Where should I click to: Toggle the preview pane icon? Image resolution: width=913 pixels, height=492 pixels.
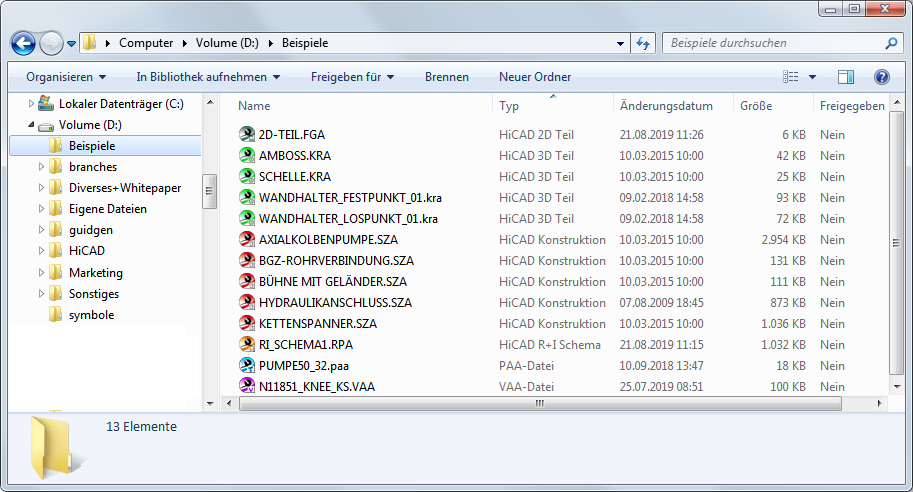click(846, 77)
